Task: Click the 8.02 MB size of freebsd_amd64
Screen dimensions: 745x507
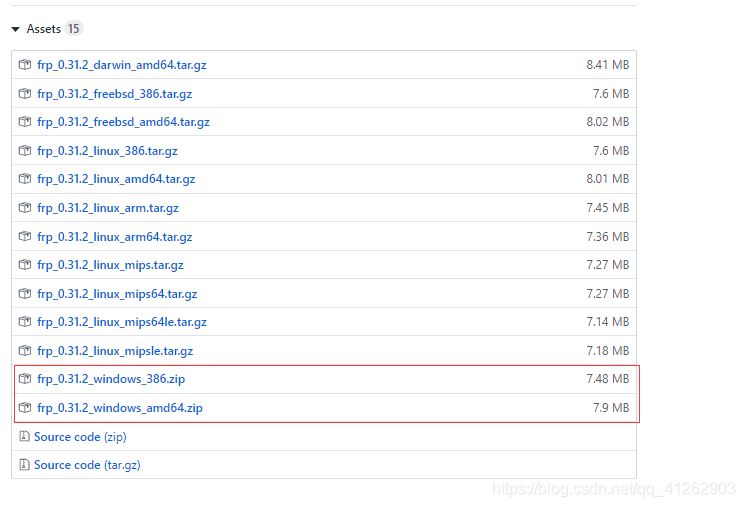Action: pyautogui.click(x=607, y=122)
